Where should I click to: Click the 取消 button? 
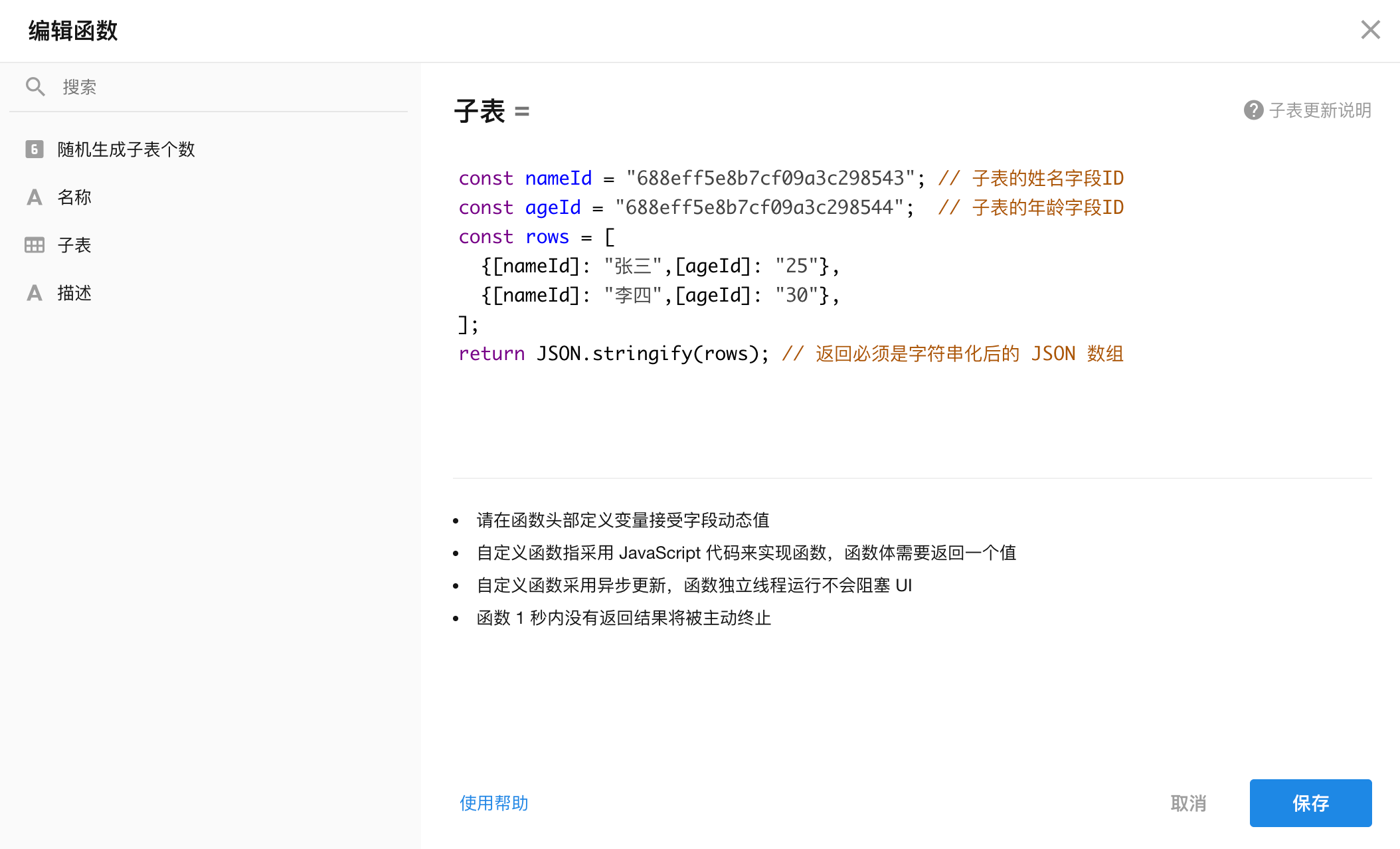coord(1188,803)
